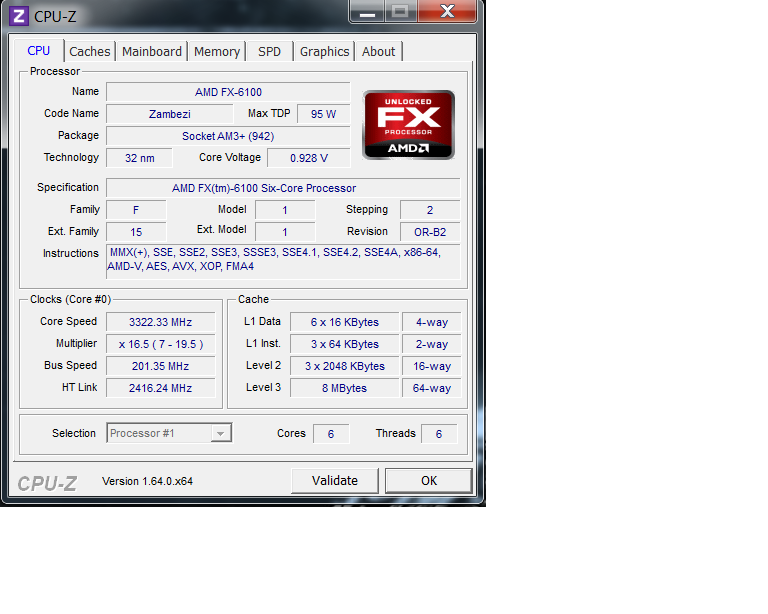Switch to the Graphics tab

[324, 51]
